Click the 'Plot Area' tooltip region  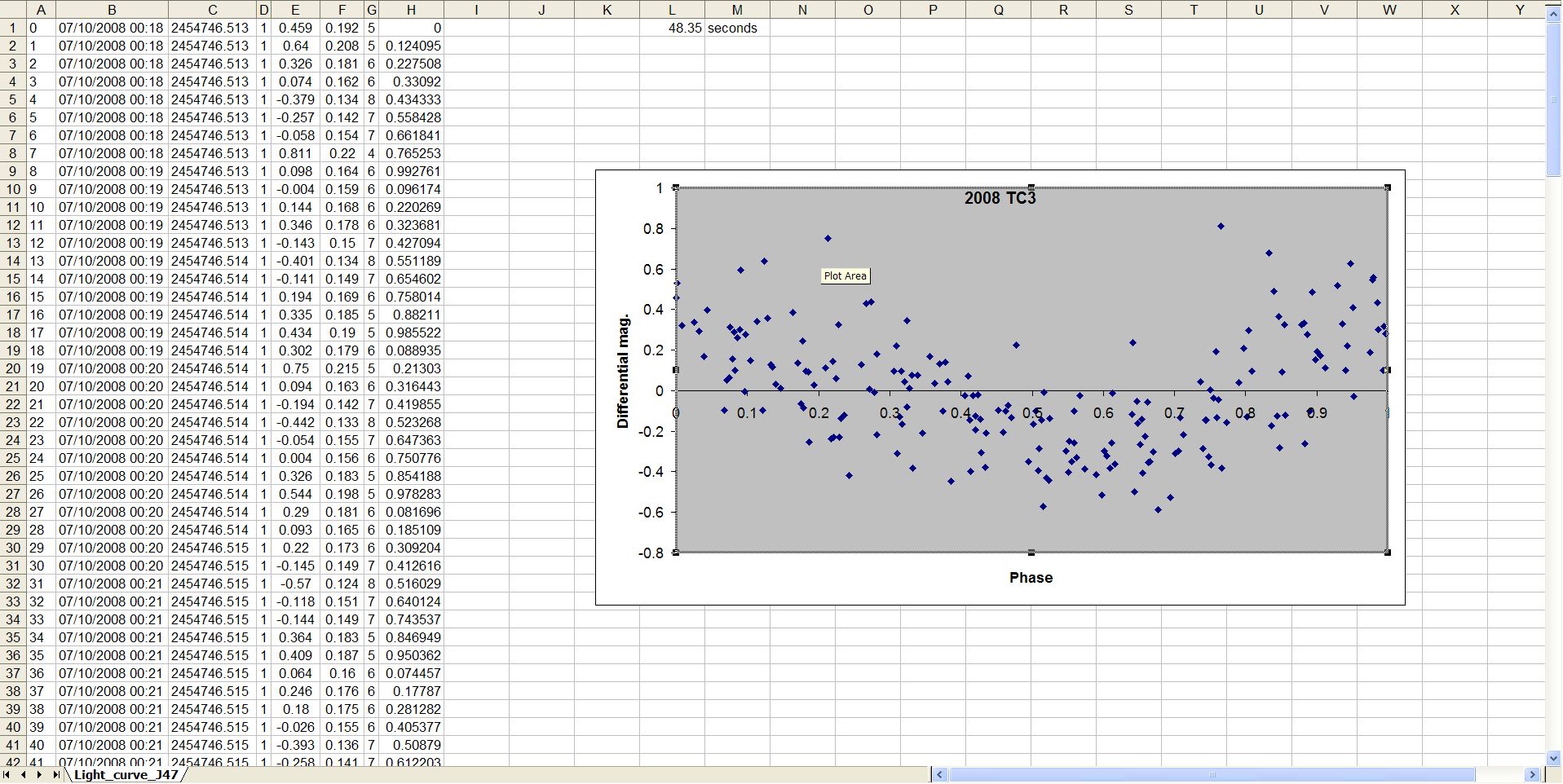click(x=845, y=276)
